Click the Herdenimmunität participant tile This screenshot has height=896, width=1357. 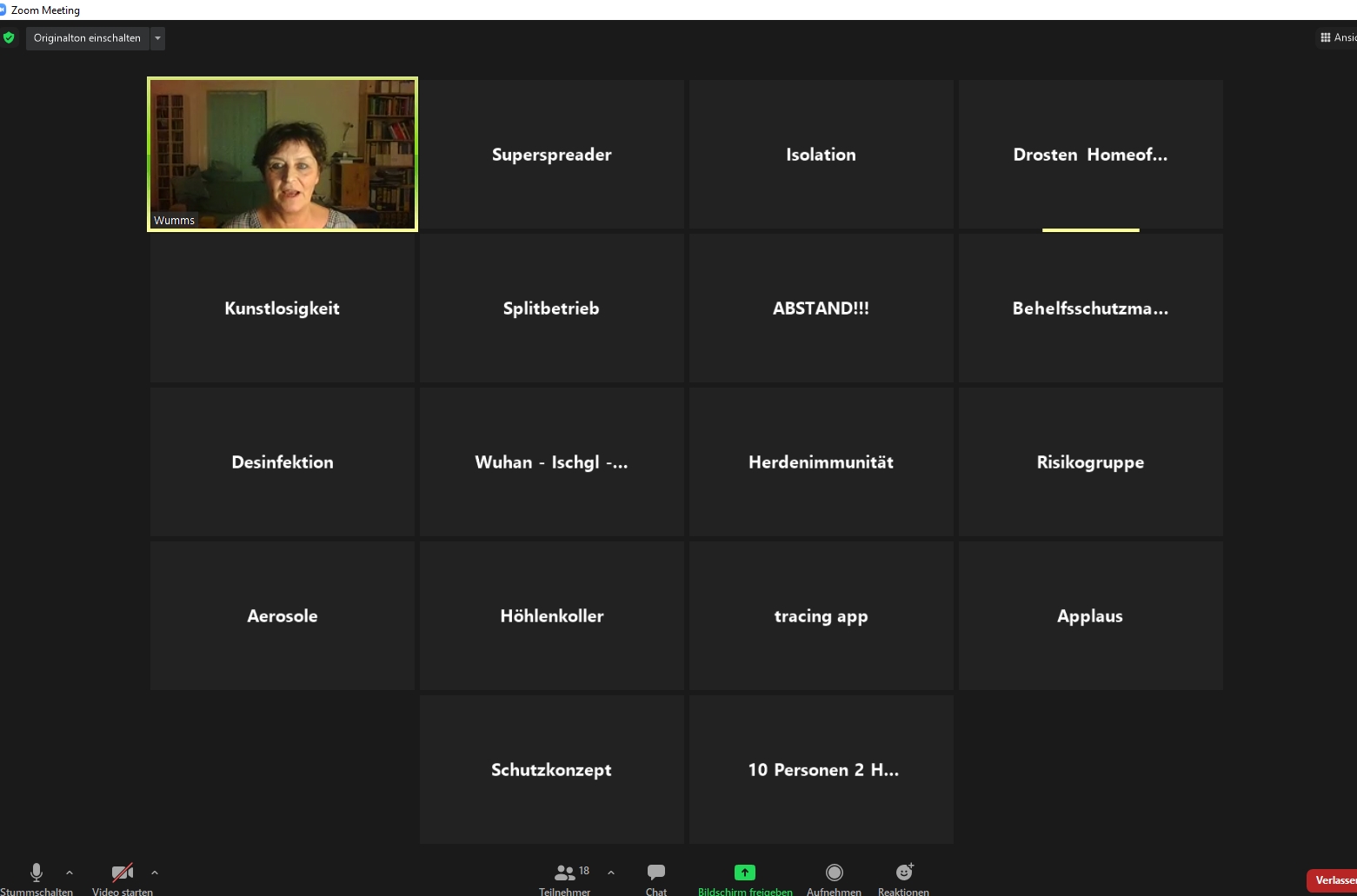(822, 462)
